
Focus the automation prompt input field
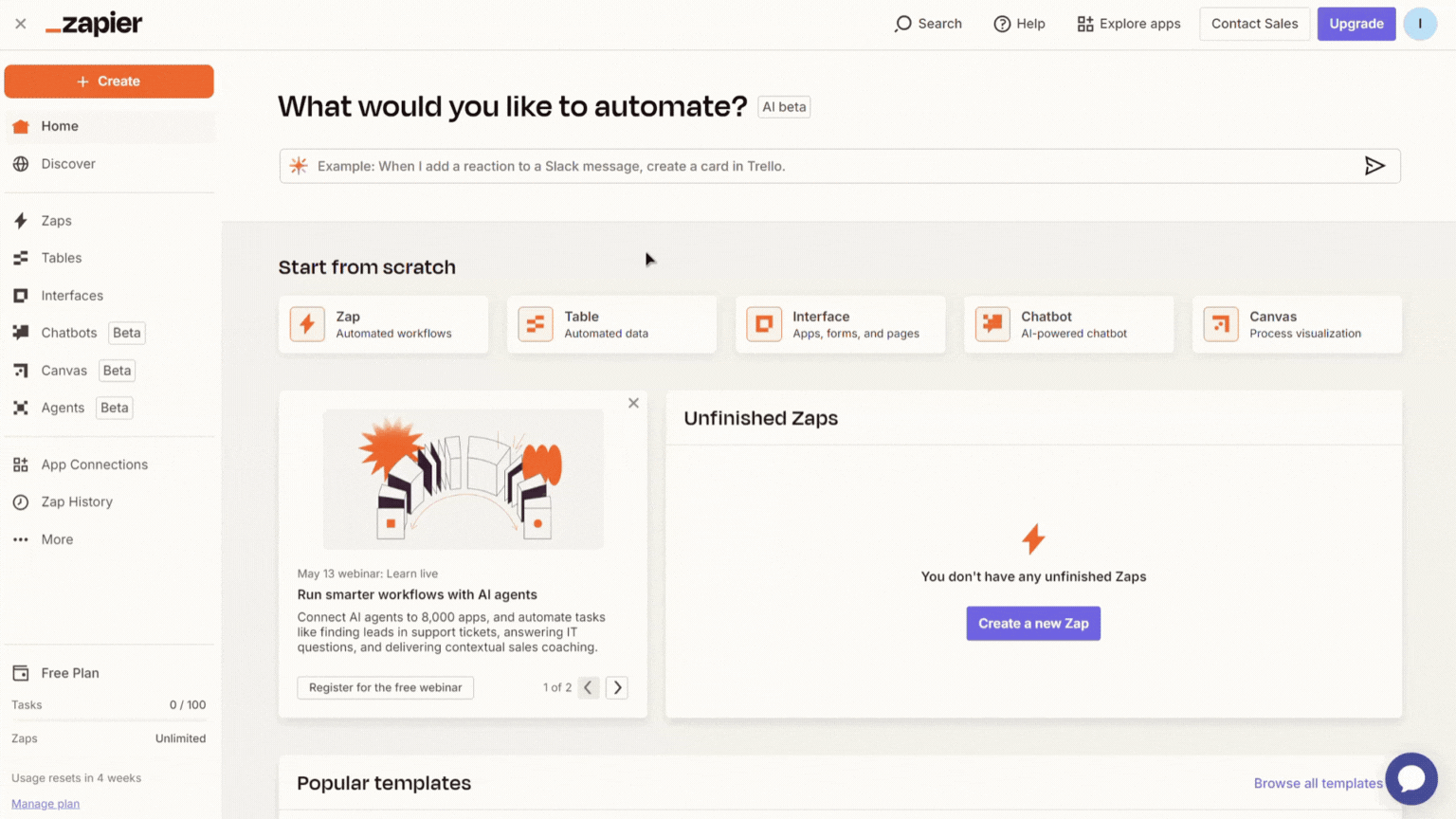point(840,166)
